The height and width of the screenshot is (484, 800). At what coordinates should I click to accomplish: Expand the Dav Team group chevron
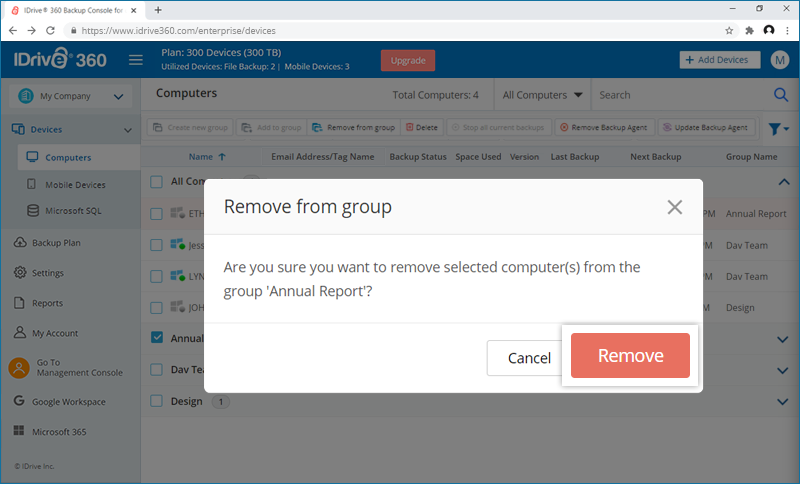(783, 371)
